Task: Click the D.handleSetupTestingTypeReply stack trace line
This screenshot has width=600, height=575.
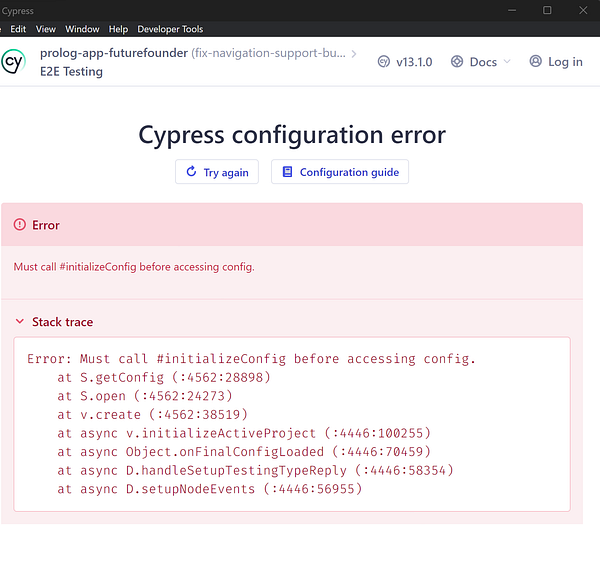Action: (256, 470)
